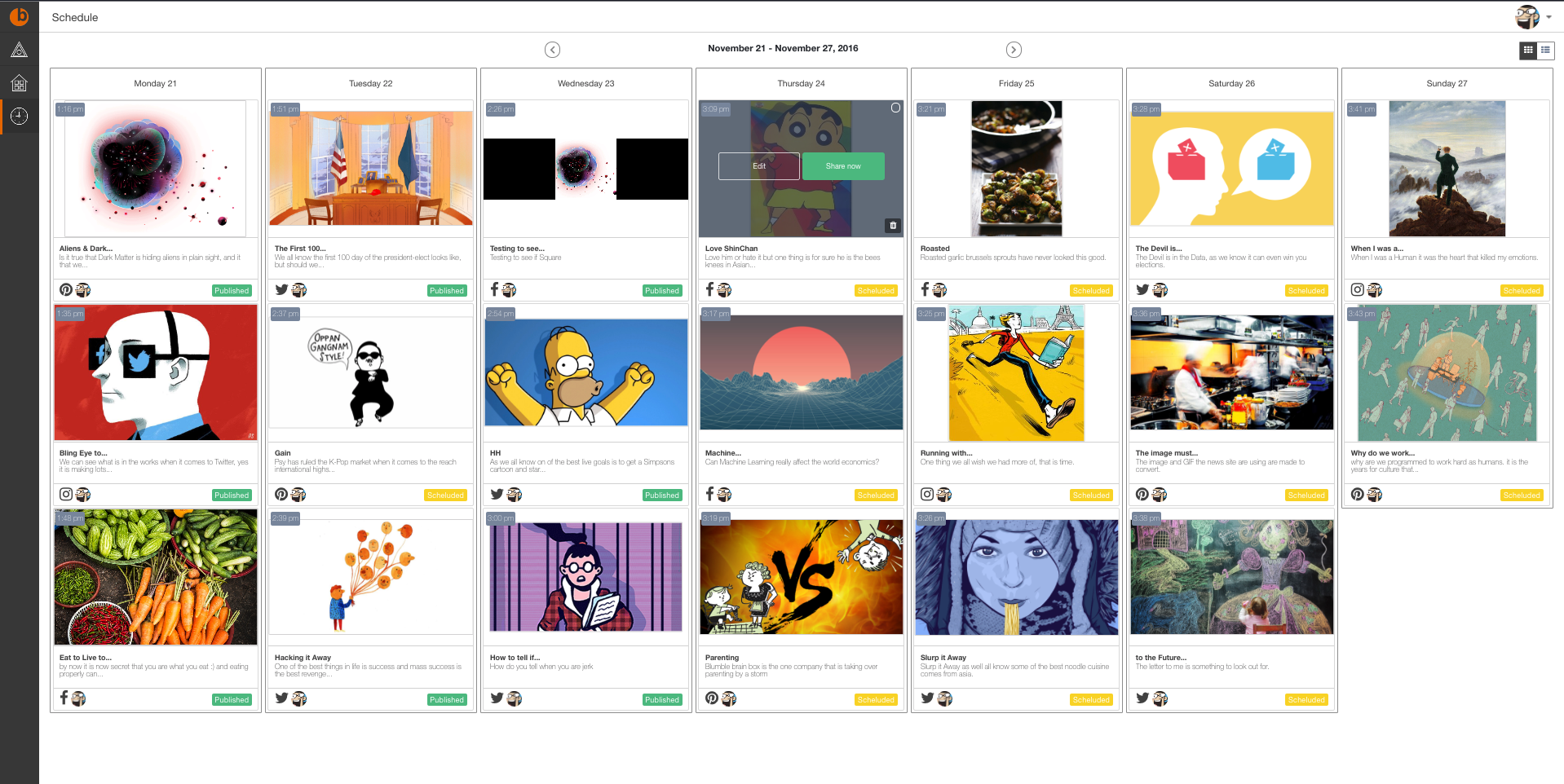This screenshot has height=784, width=1564.
Task: Click the Facebook icon on the Love ShinChan post
Action: pyautogui.click(x=709, y=289)
